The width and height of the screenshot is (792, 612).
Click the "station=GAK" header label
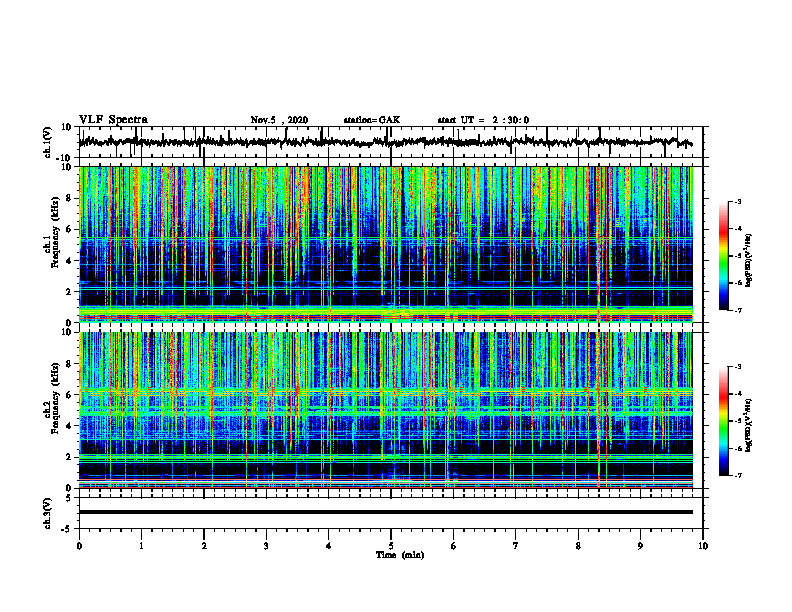coord(372,120)
